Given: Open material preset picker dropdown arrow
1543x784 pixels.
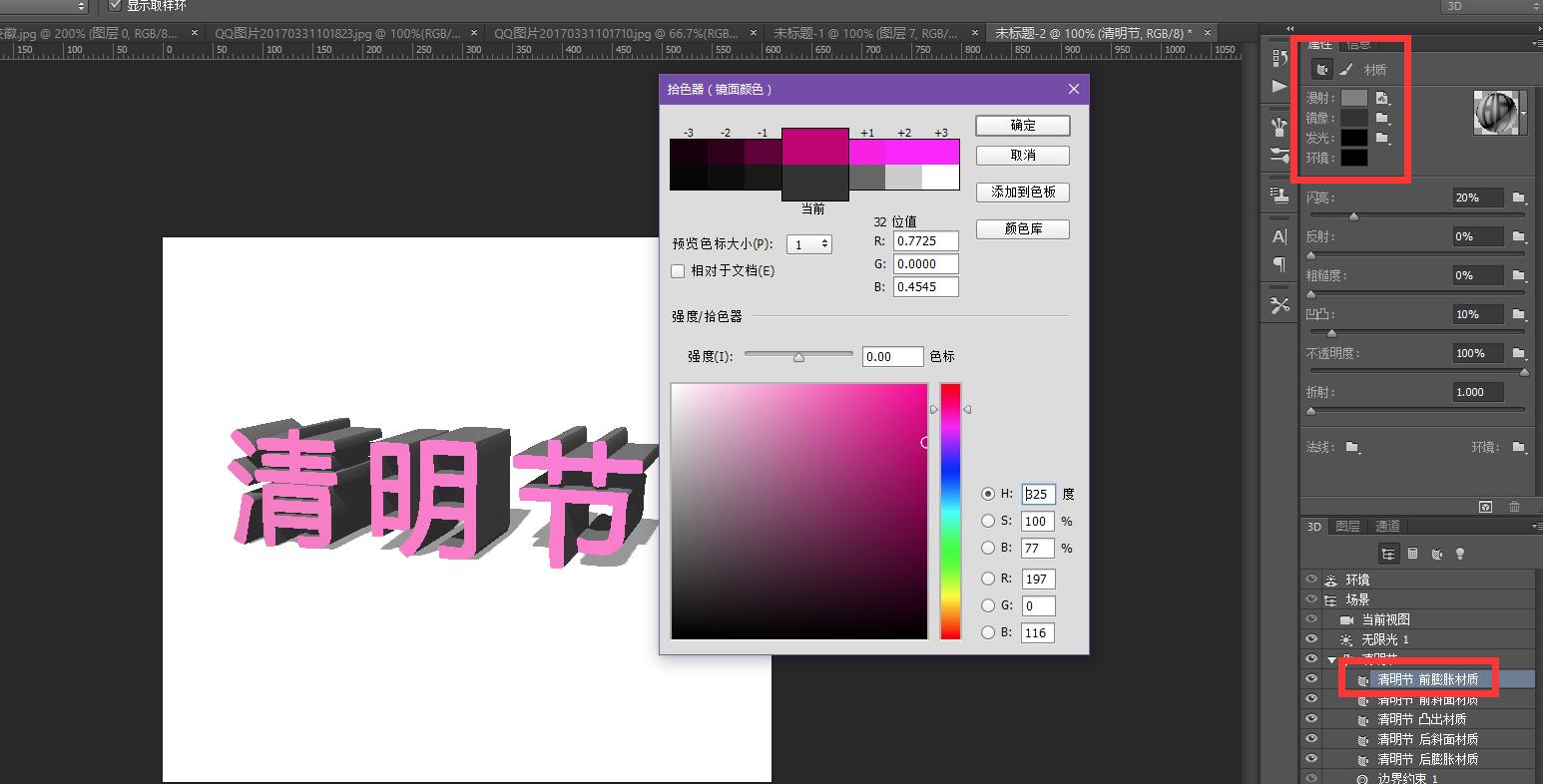Looking at the screenshot, I should click(1523, 113).
